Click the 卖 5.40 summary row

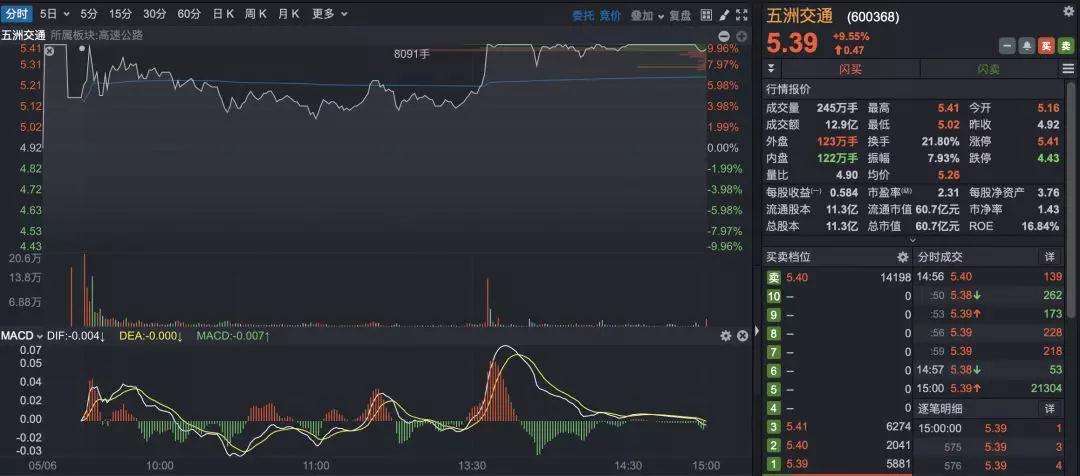[x=838, y=278]
